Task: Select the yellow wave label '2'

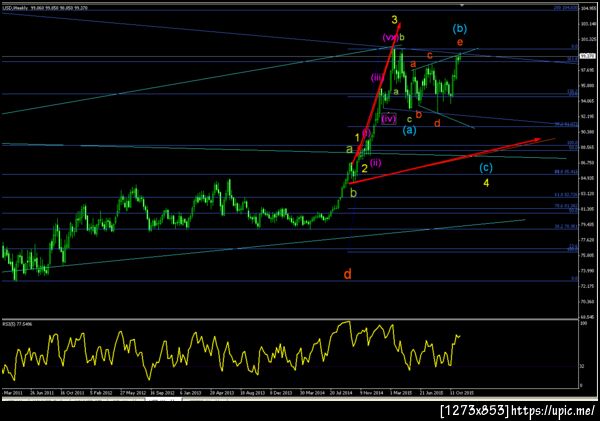Action: click(365, 168)
